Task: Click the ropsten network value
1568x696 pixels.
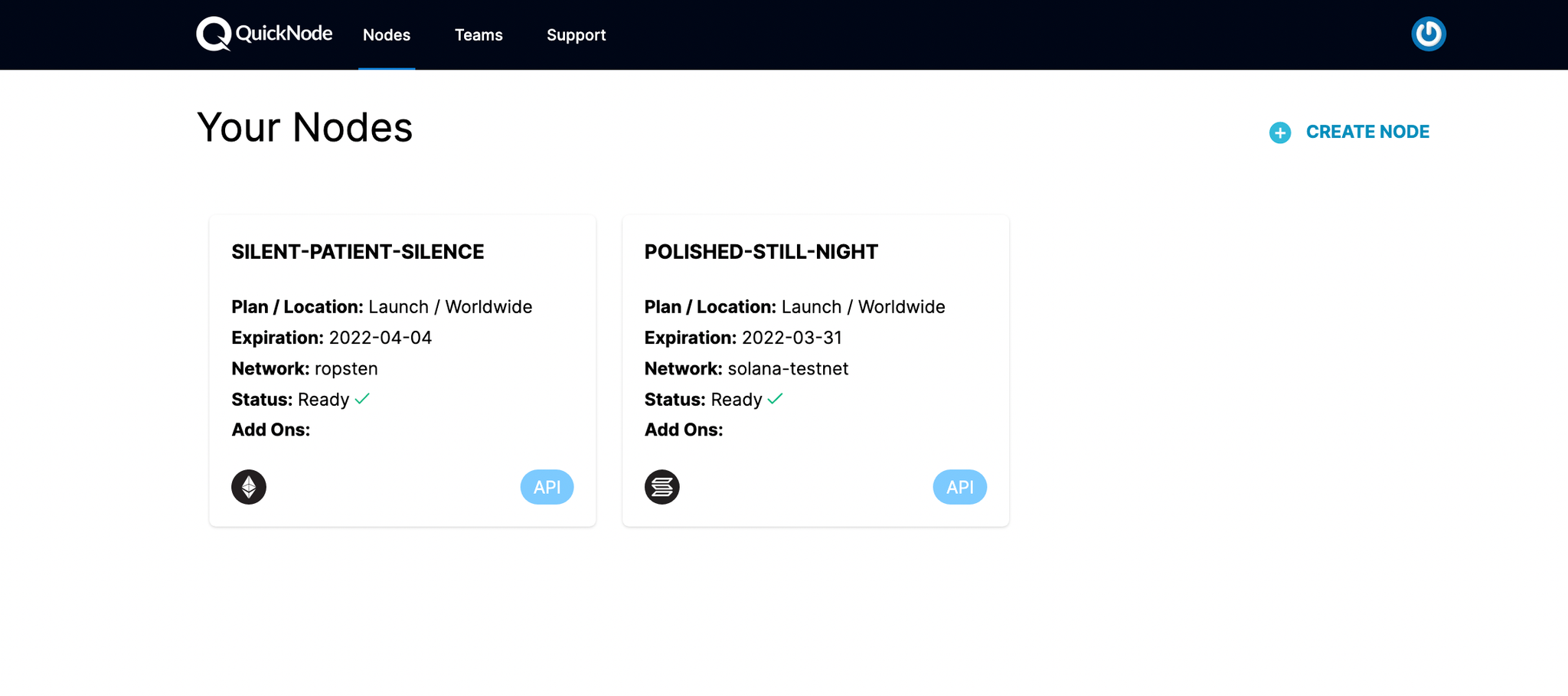Action: 346,369
